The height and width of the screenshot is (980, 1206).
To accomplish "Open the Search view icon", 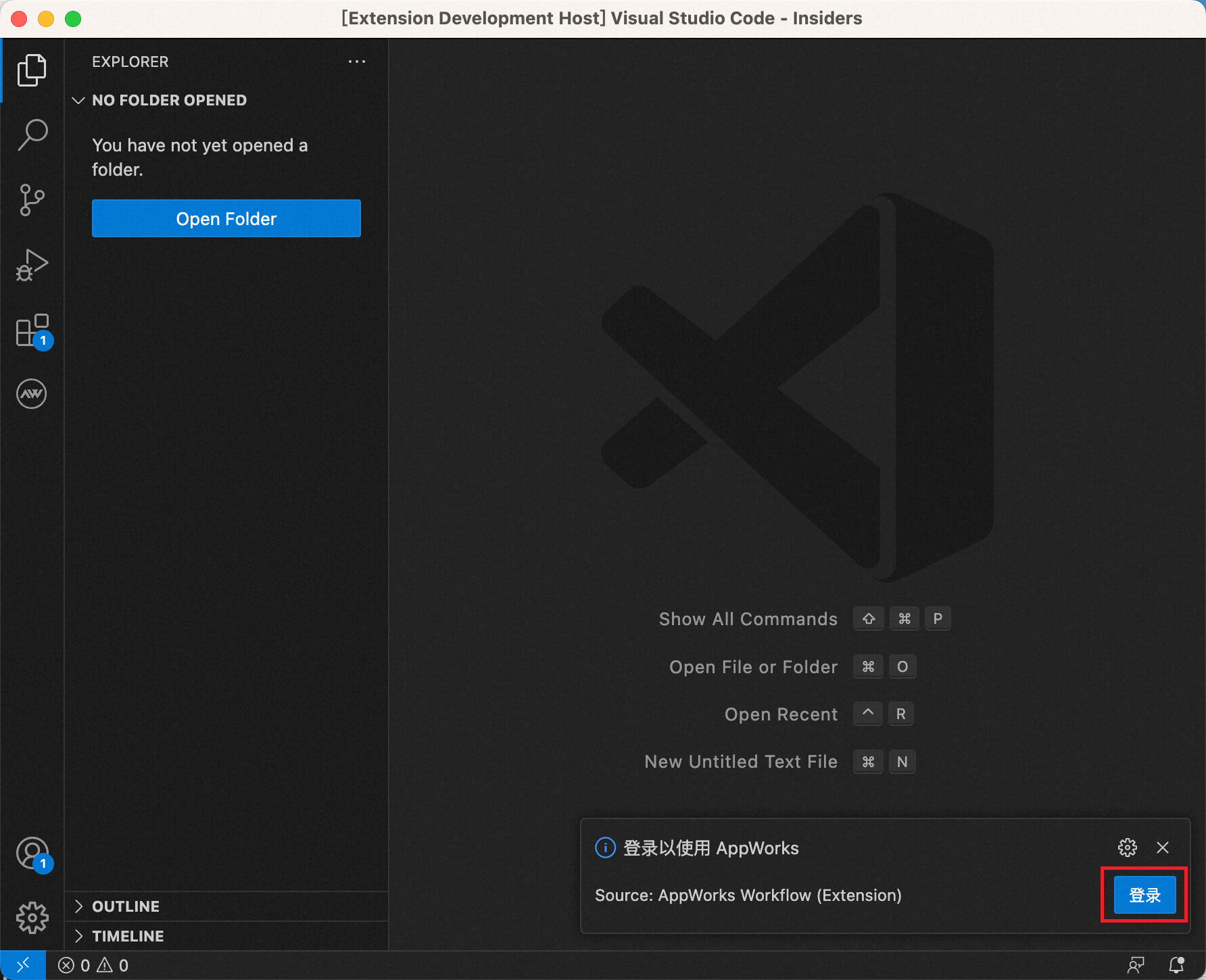I will click(32, 135).
